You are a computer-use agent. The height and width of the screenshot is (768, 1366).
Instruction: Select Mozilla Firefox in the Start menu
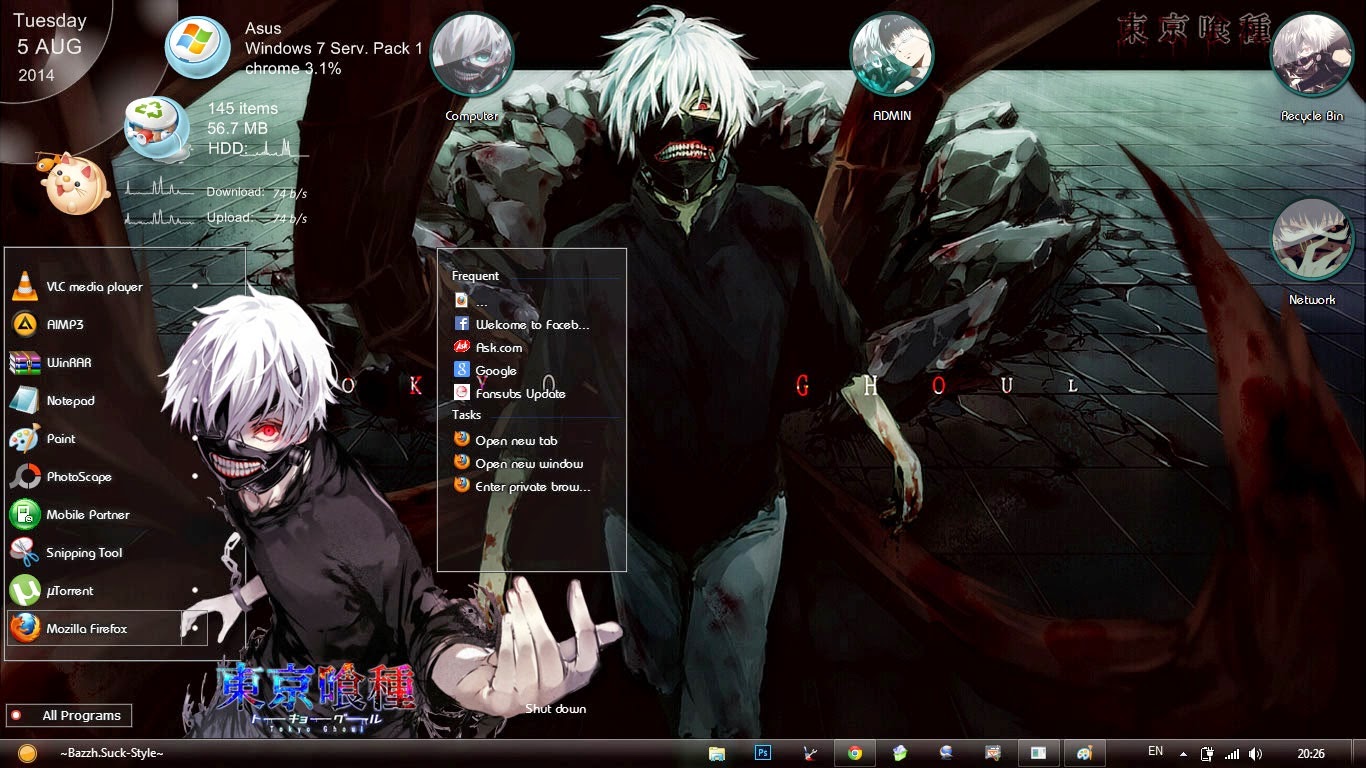point(95,629)
